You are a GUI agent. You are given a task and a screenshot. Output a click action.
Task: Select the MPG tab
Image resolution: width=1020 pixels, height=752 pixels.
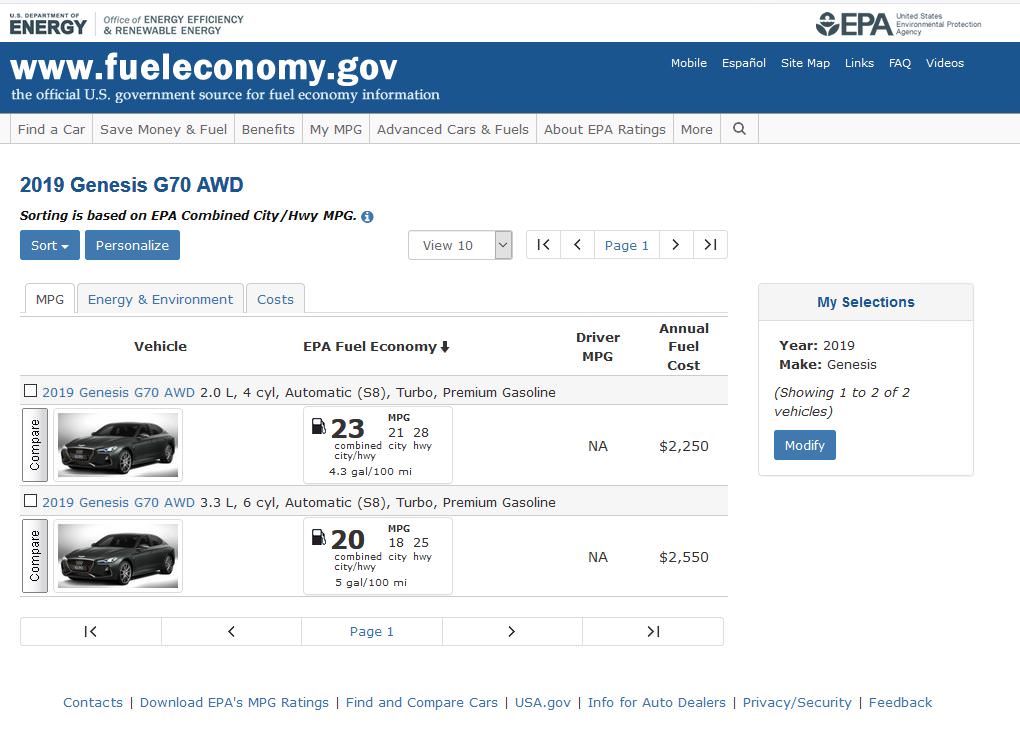(x=50, y=299)
